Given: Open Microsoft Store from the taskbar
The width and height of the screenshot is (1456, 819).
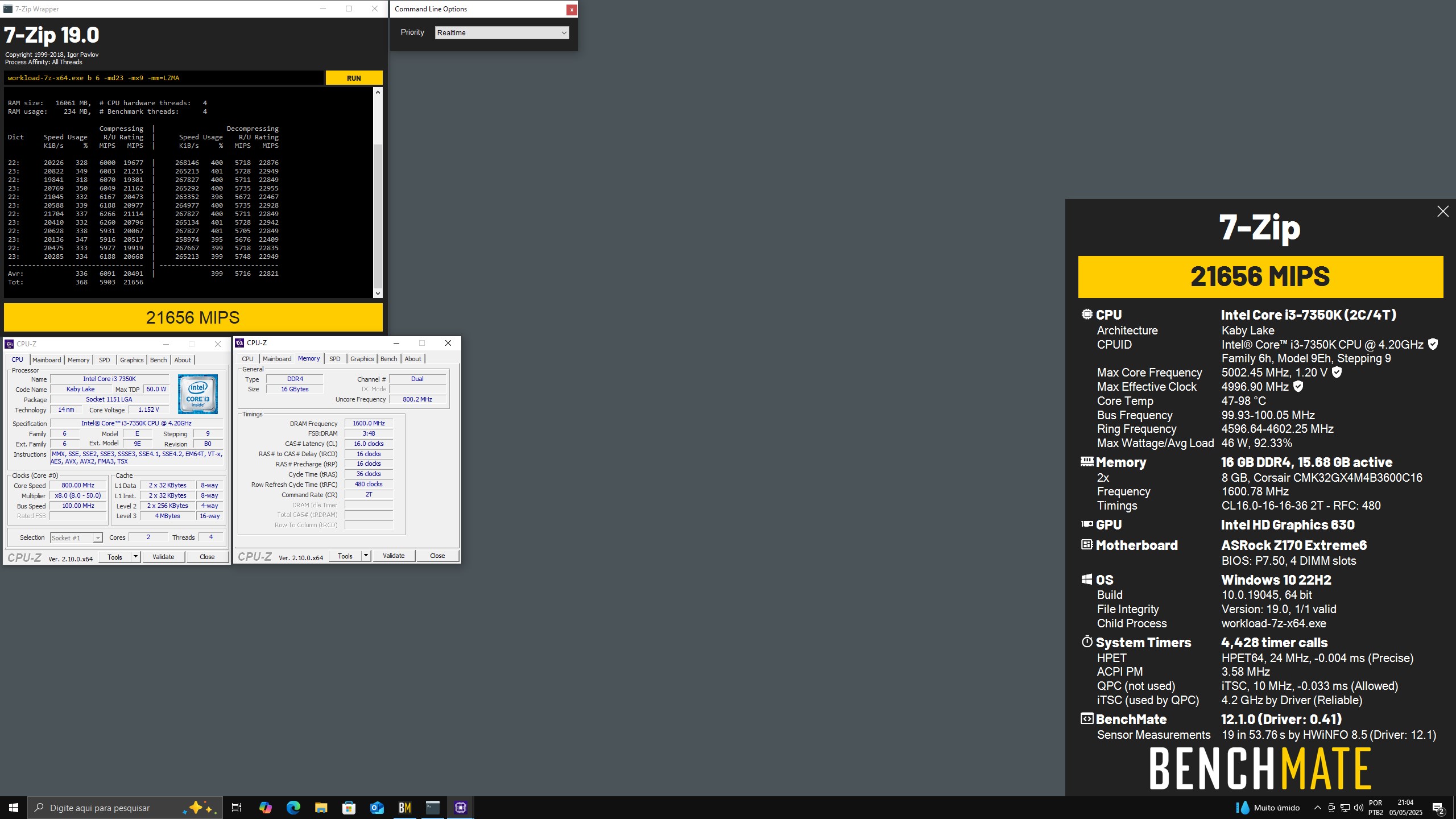Looking at the screenshot, I should click(x=349, y=808).
